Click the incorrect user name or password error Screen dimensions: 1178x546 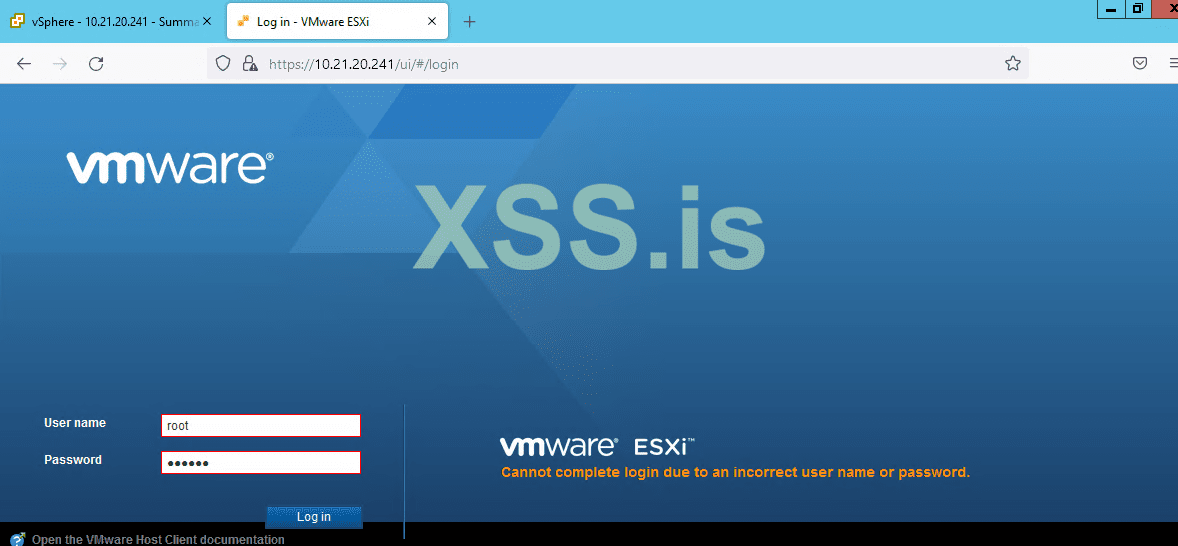pos(735,472)
